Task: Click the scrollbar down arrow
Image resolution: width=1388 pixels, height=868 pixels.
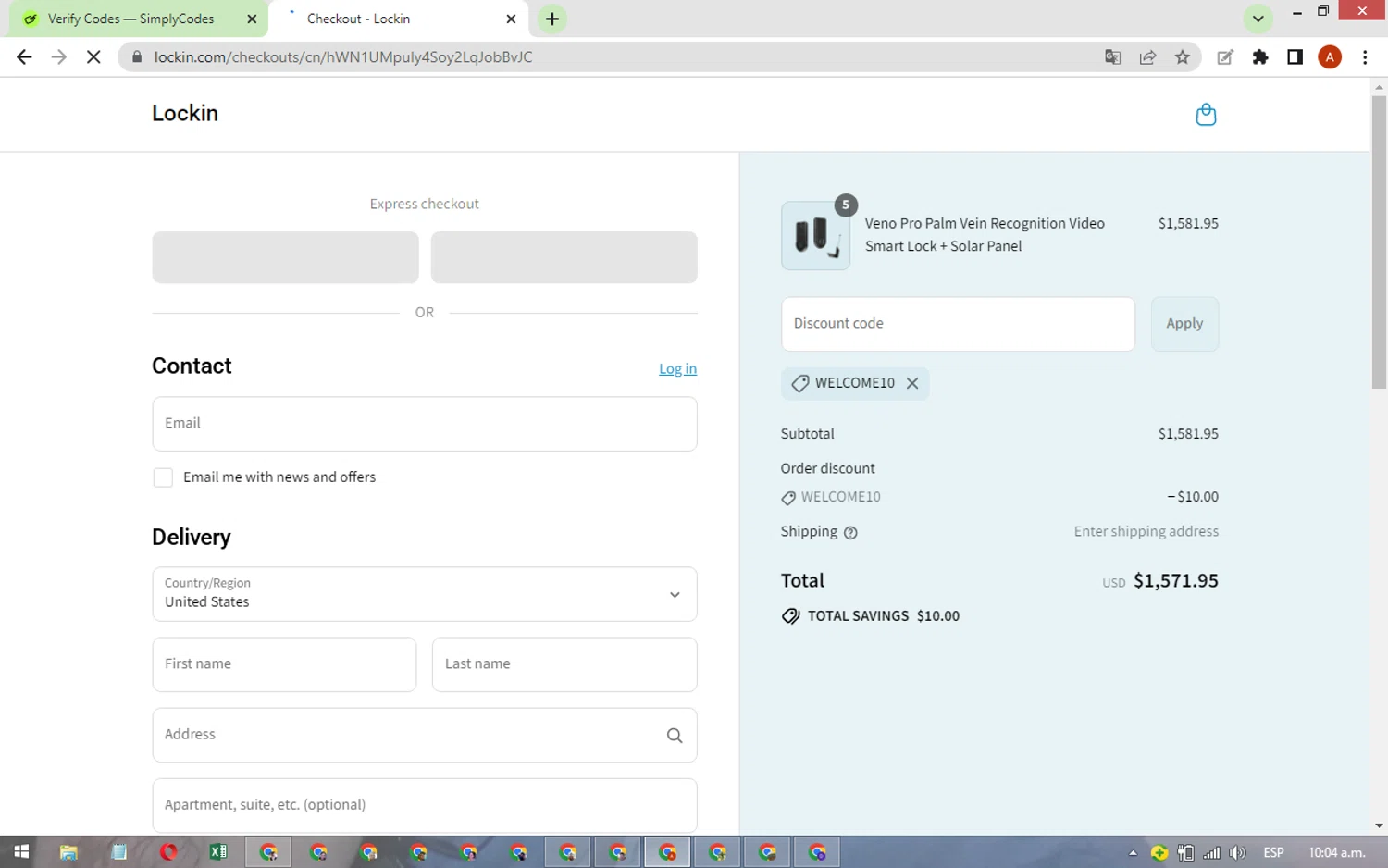Action: point(1379,825)
